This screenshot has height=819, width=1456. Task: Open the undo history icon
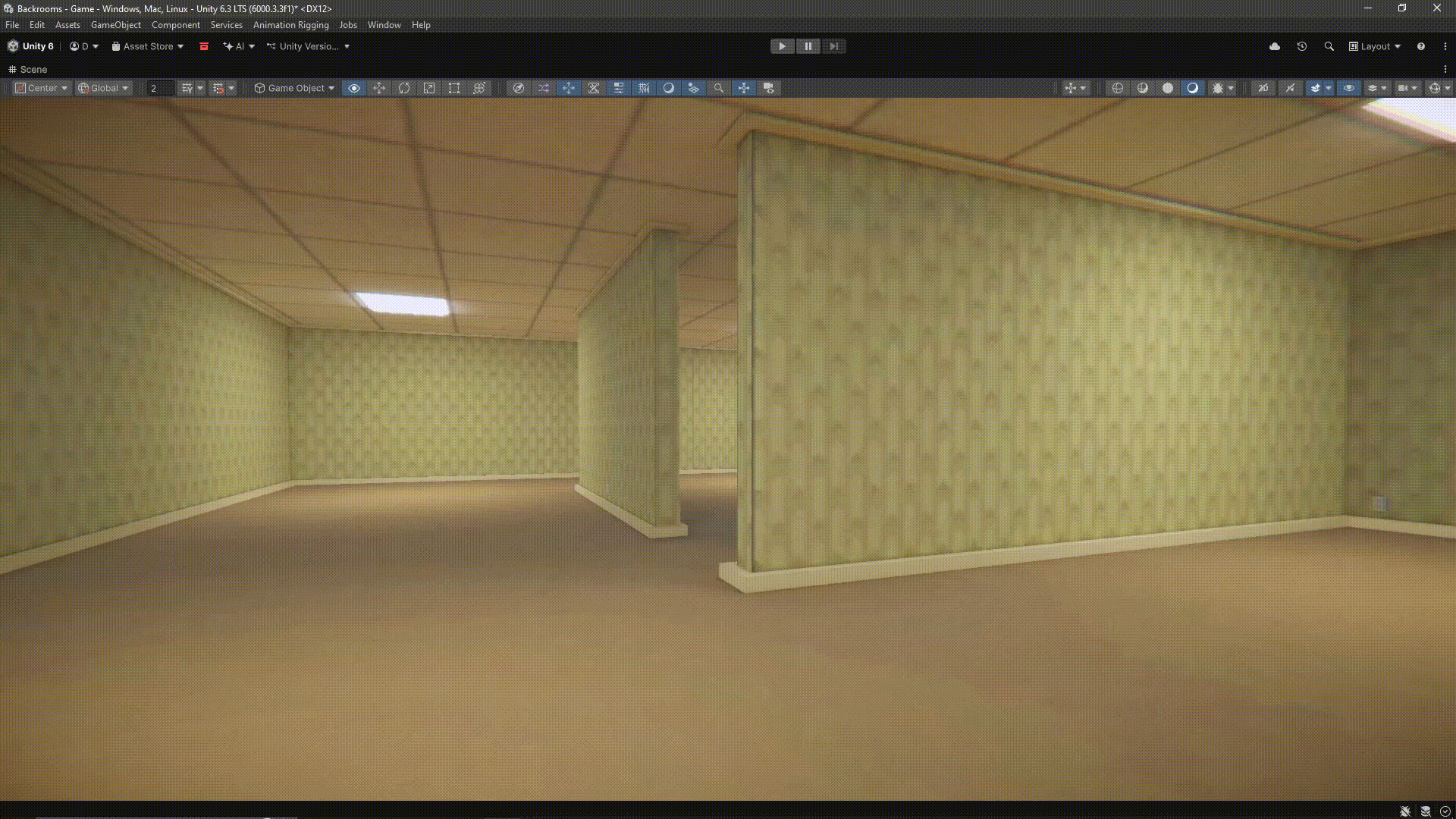(1302, 46)
